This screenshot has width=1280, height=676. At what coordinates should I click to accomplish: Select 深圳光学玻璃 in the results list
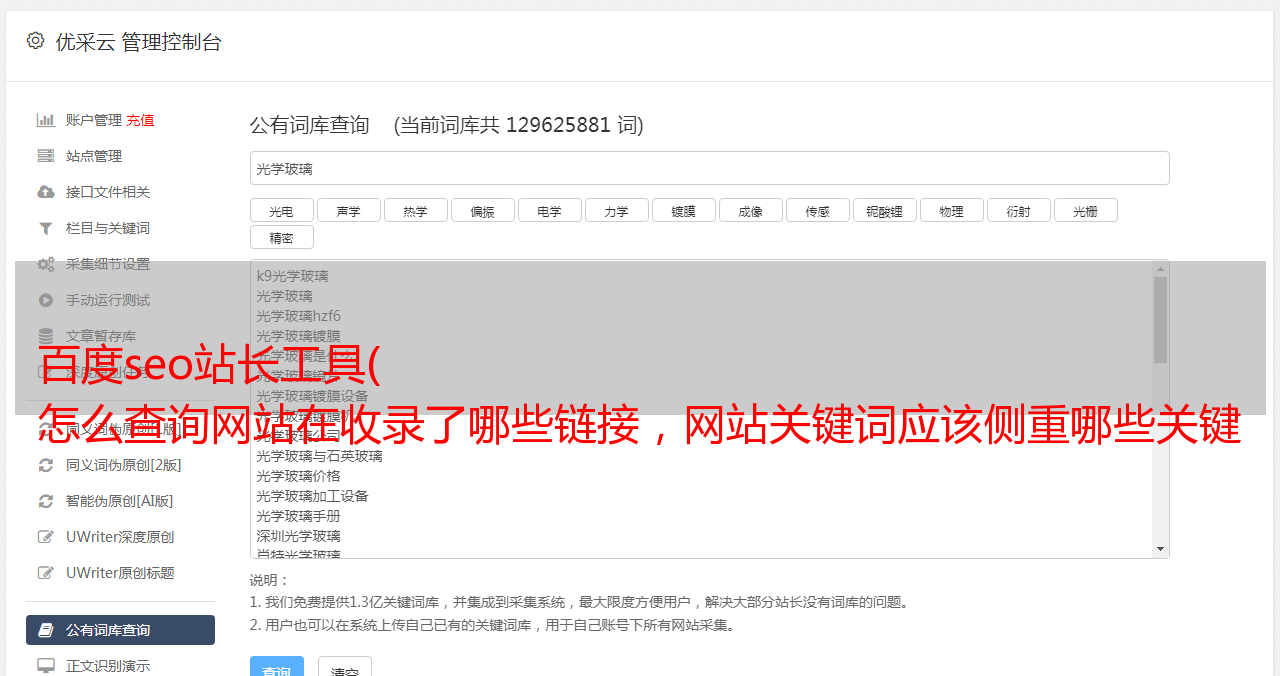(298, 536)
